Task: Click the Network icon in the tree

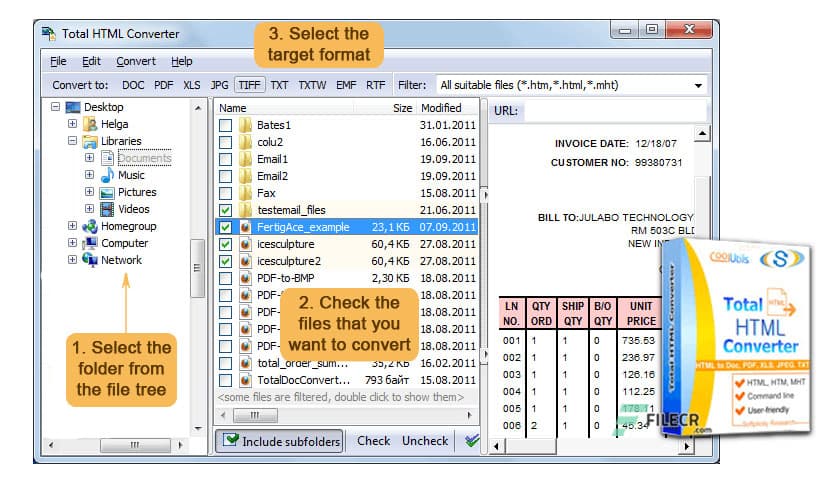Action: coord(90,260)
